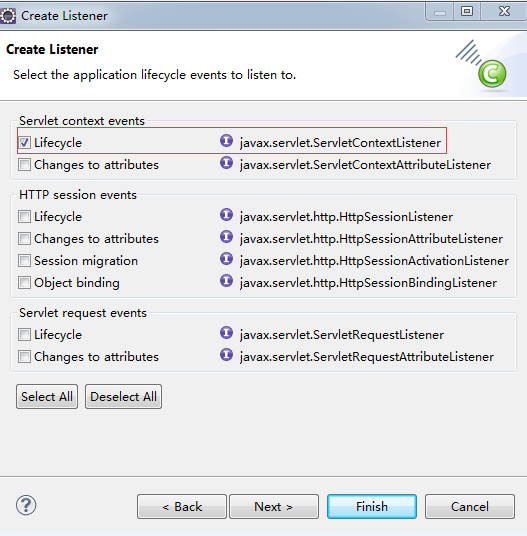Click the interface icon beside HttpSessionListener
527x536 pixels.
coord(226,215)
